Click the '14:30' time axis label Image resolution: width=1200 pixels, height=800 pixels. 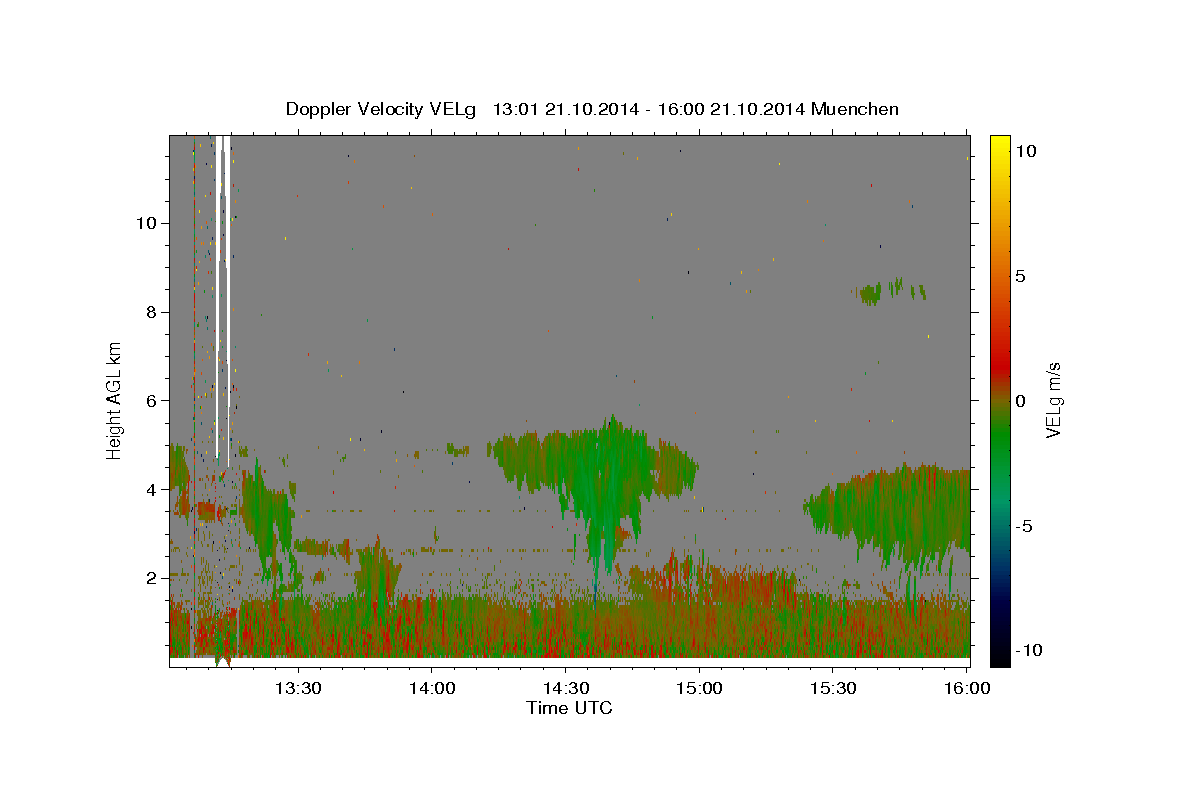coord(565,688)
